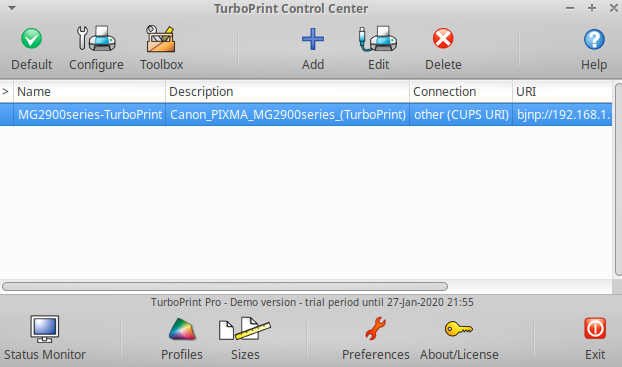This screenshot has width=622, height=367.
Task: Launch the Status Monitor
Action: (45, 338)
